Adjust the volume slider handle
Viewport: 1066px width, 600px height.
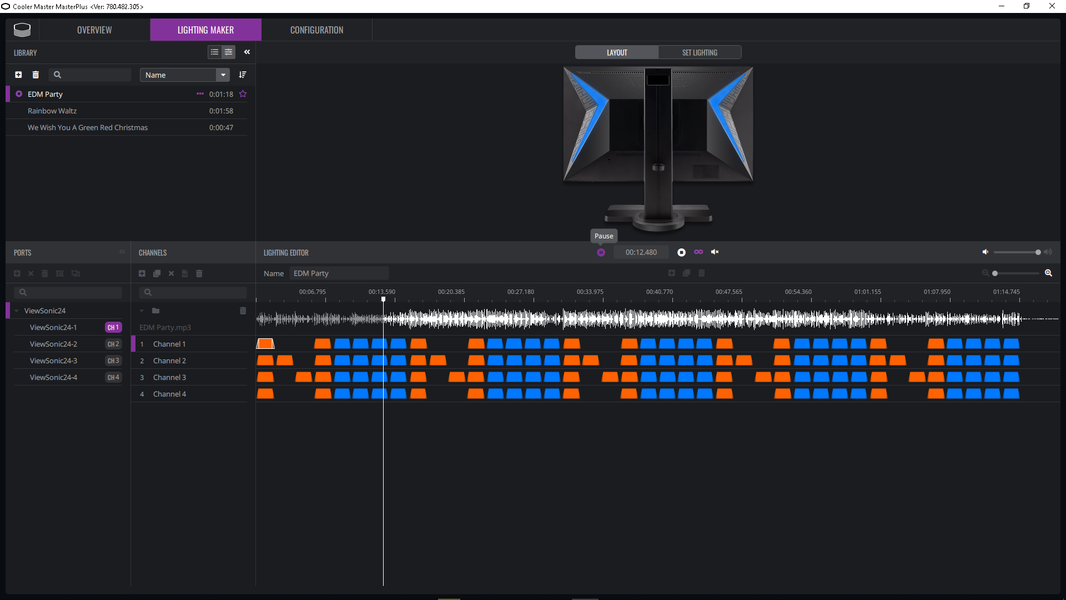(x=1038, y=252)
